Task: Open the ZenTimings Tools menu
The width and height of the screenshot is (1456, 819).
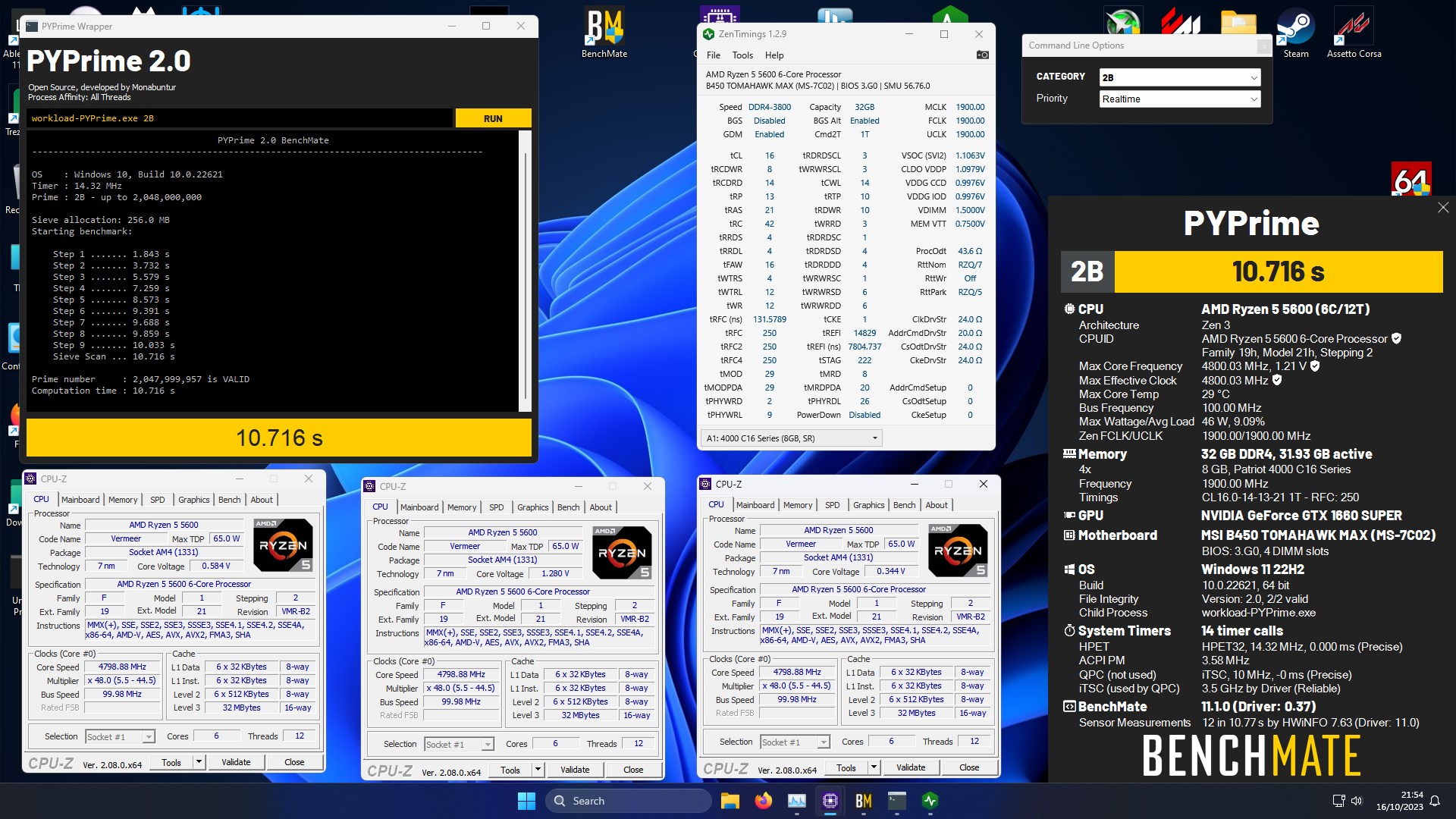Action: click(x=742, y=55)
